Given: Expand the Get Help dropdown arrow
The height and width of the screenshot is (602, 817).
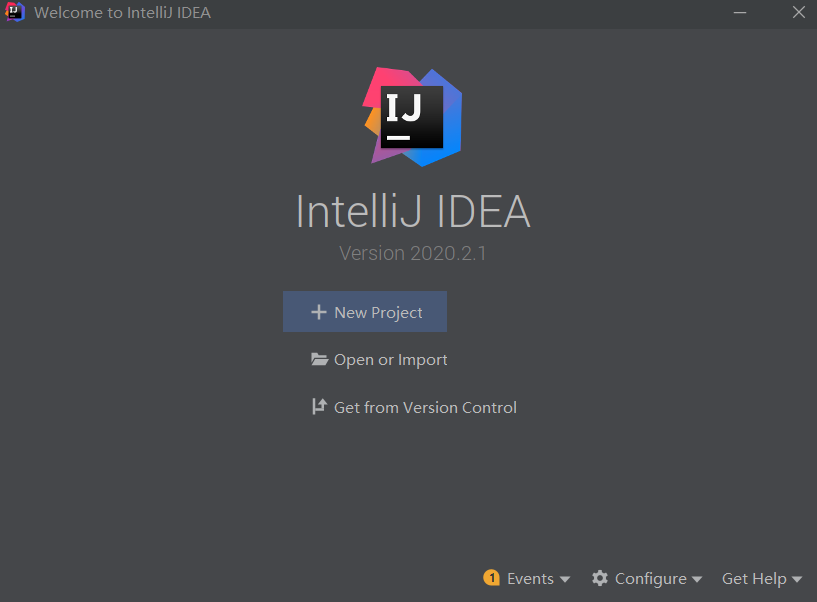Looking at the screenshot, I should (x=797, y=579).
